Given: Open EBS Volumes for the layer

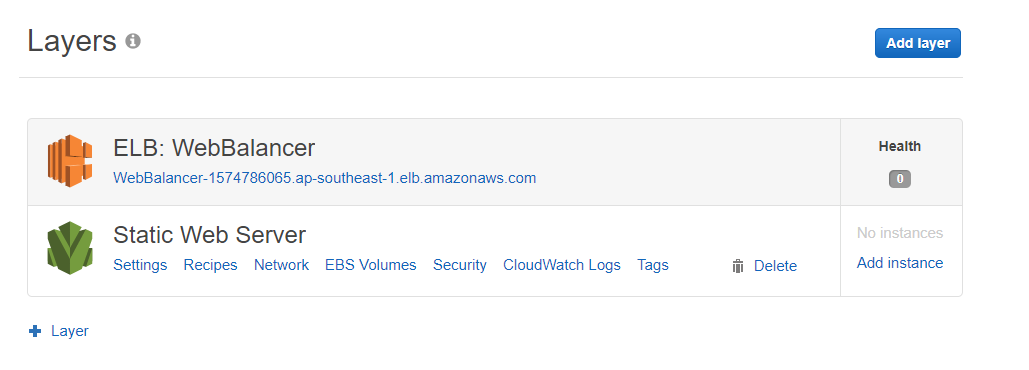Looking at the screenshot, I should (371, 265).
